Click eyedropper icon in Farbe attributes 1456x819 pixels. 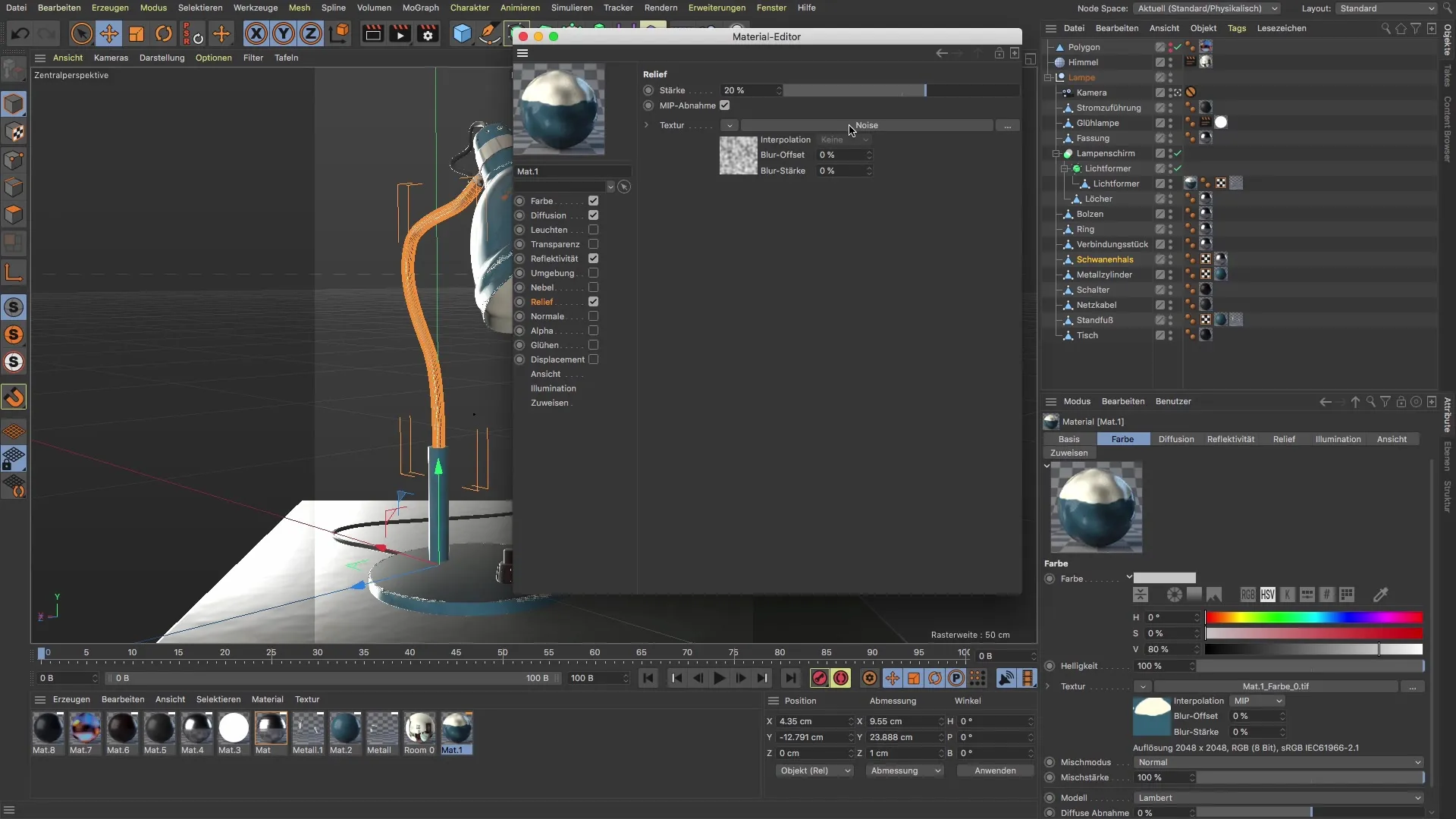tap(1380, 595)
